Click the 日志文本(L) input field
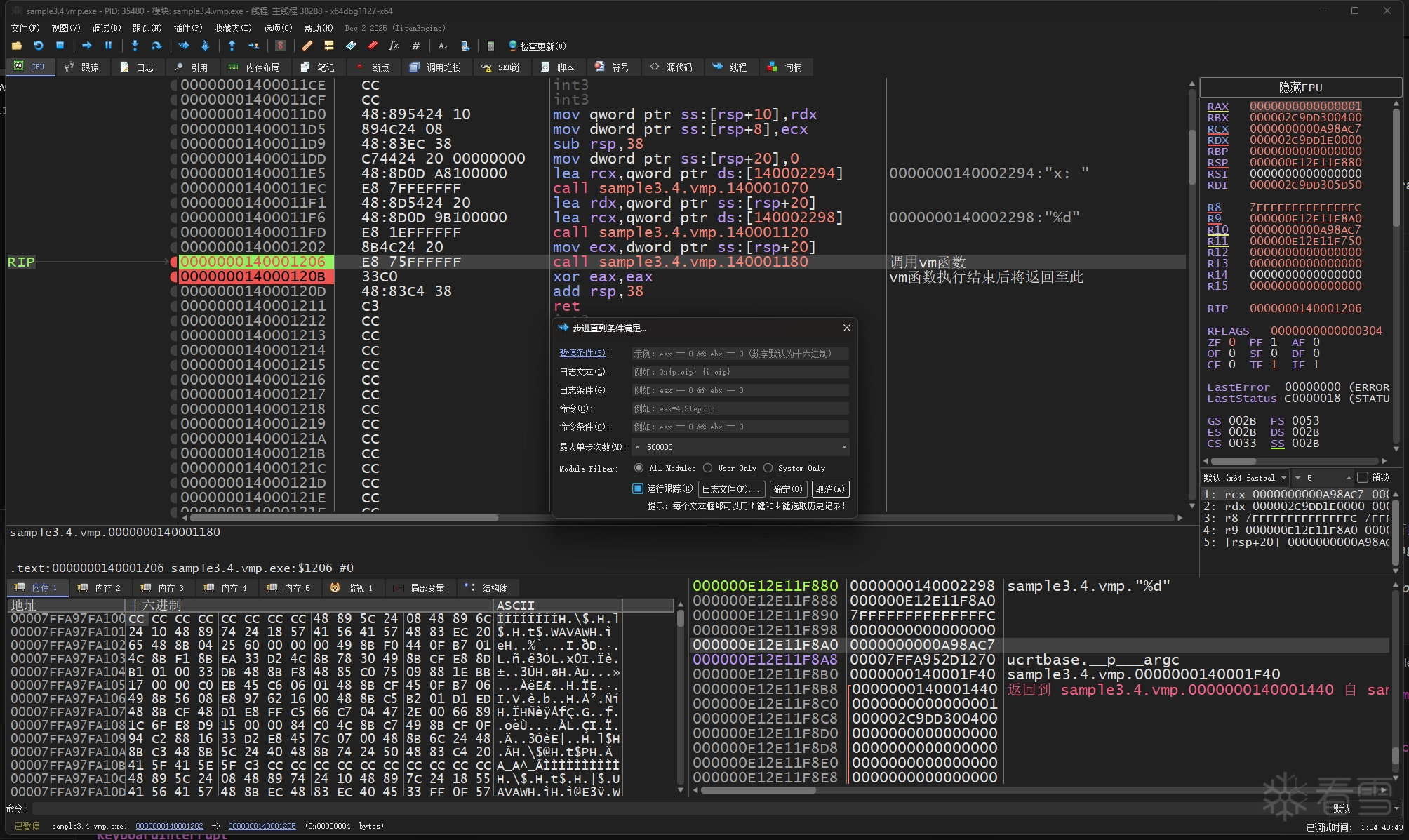The height and width of the screenshot is (840, 1409). coord(740,372)
